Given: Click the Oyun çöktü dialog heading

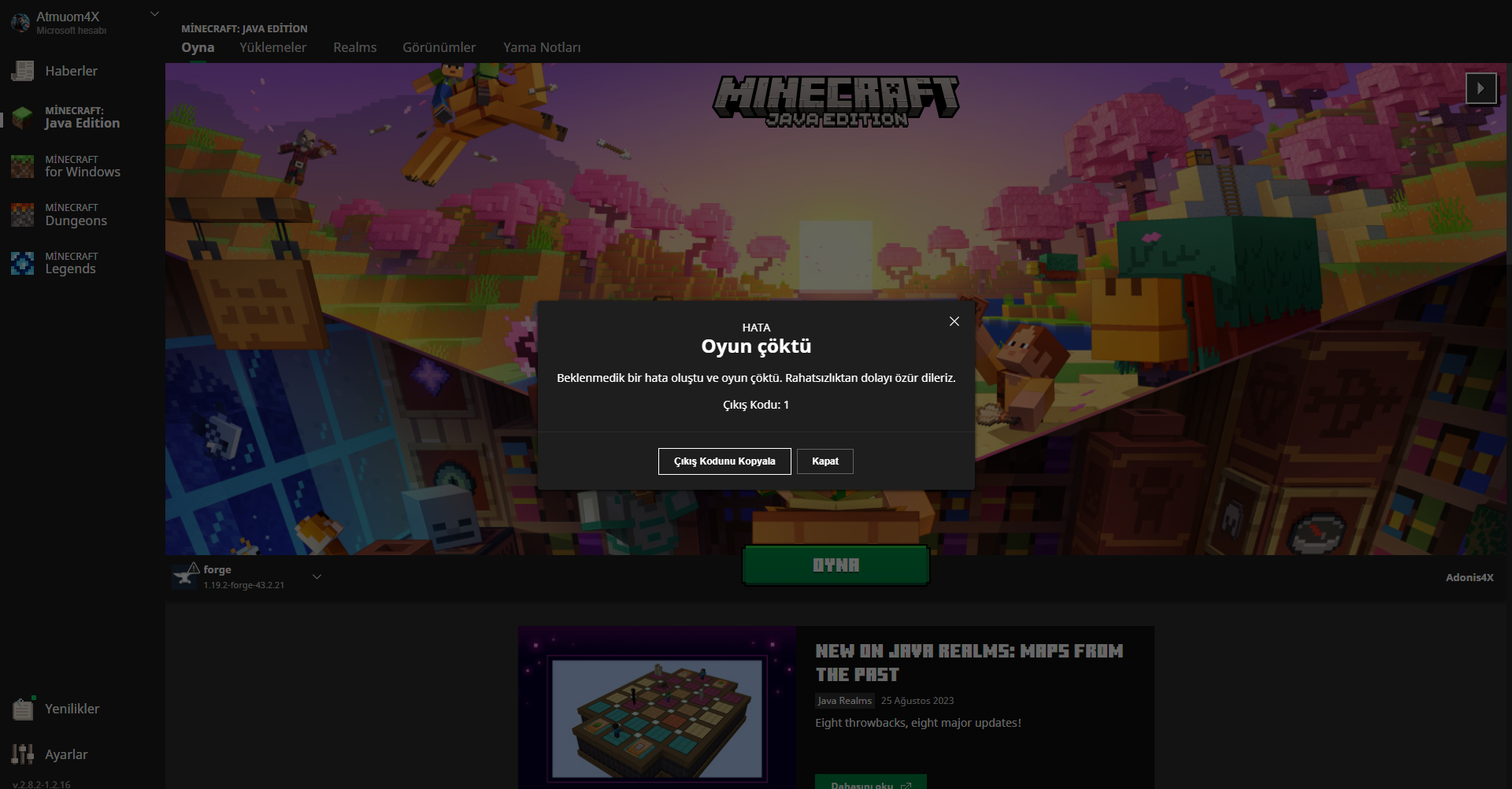Looking at the screenshot, I should point(756,346).
